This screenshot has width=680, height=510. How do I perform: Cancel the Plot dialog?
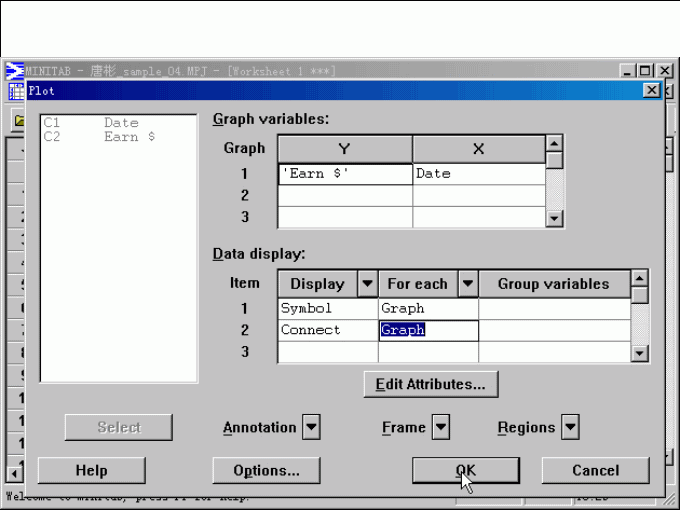click(x=595, y=471)
